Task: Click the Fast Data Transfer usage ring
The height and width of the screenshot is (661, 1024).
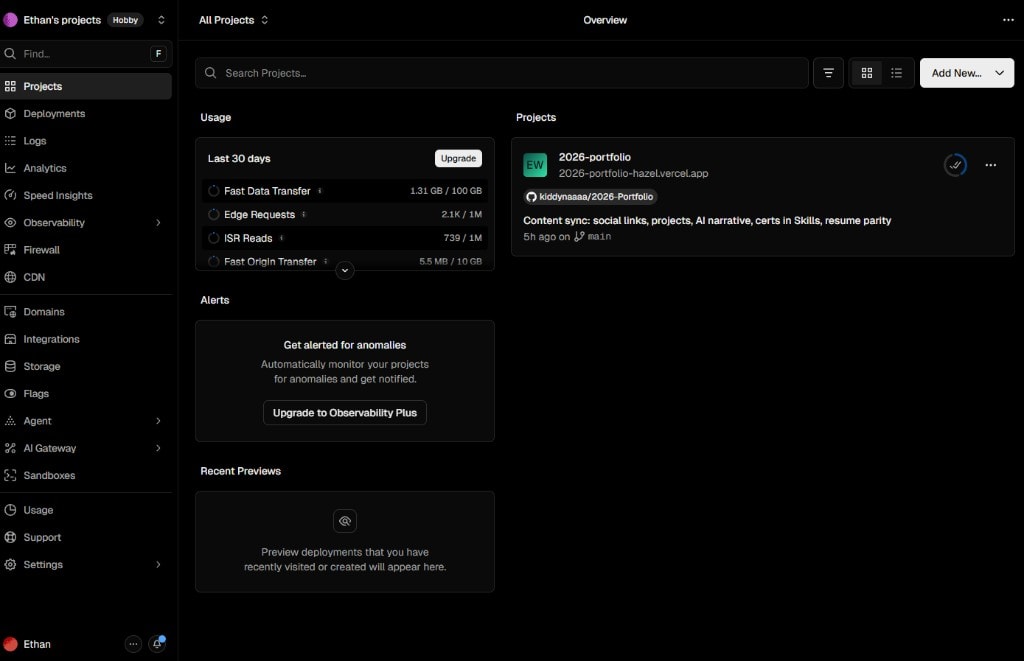Action: point(214,191)
